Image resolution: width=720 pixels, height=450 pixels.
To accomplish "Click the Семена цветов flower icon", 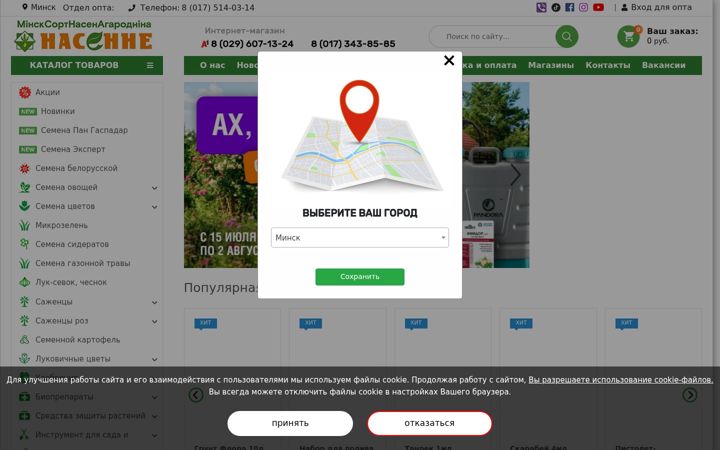I will [x=25, y=206].
